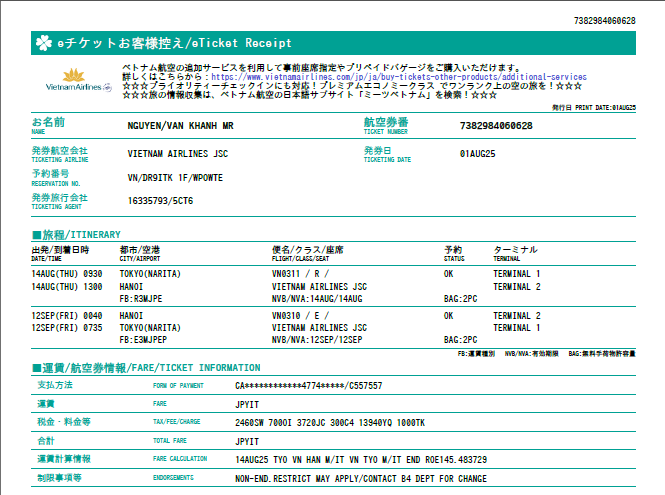Click the 14AUG(THU) 0930 departure time
Viewport: 665px width, 495px height.
[66, 273]
